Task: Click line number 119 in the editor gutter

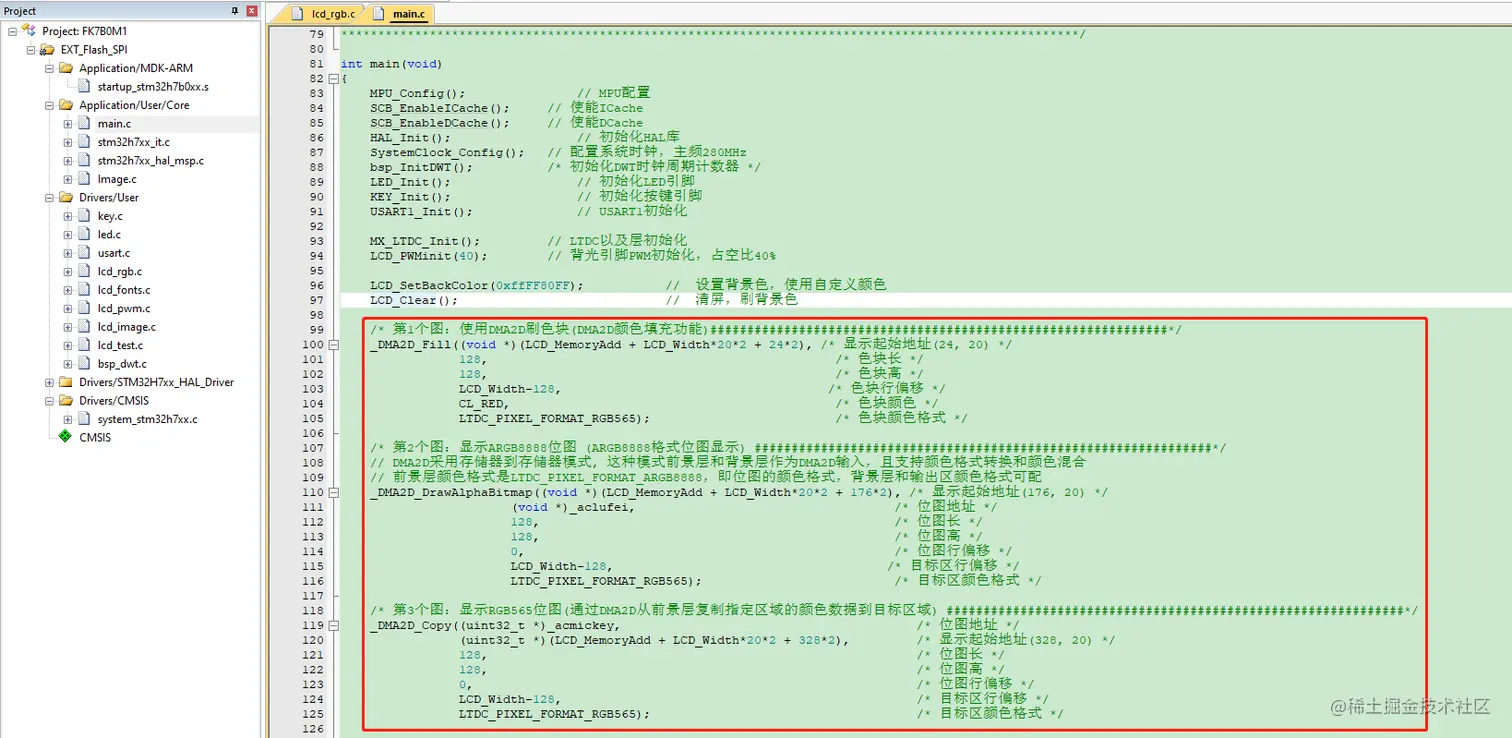Action: pyautogui.click(x=313, y=625)
